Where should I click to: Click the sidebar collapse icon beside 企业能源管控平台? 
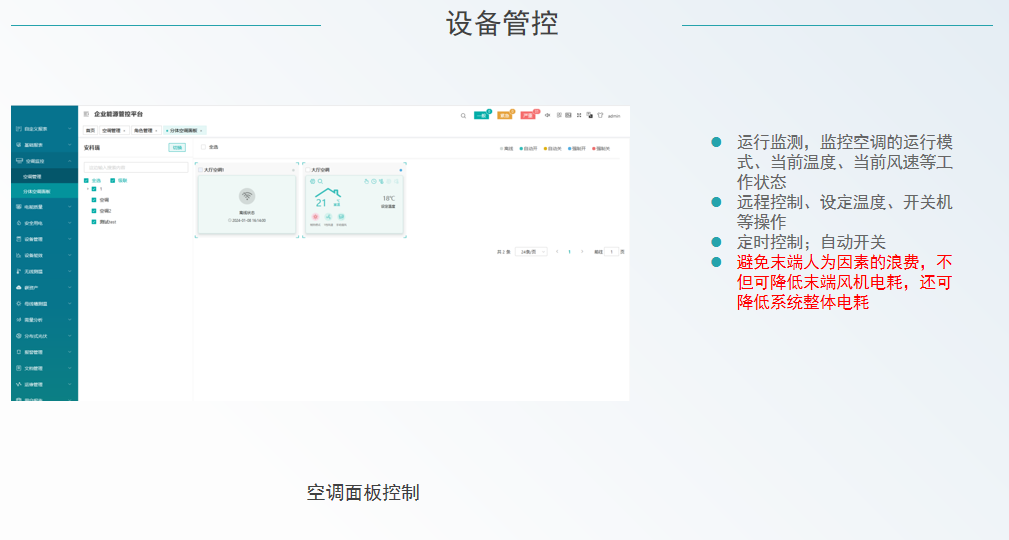[86, 114]
